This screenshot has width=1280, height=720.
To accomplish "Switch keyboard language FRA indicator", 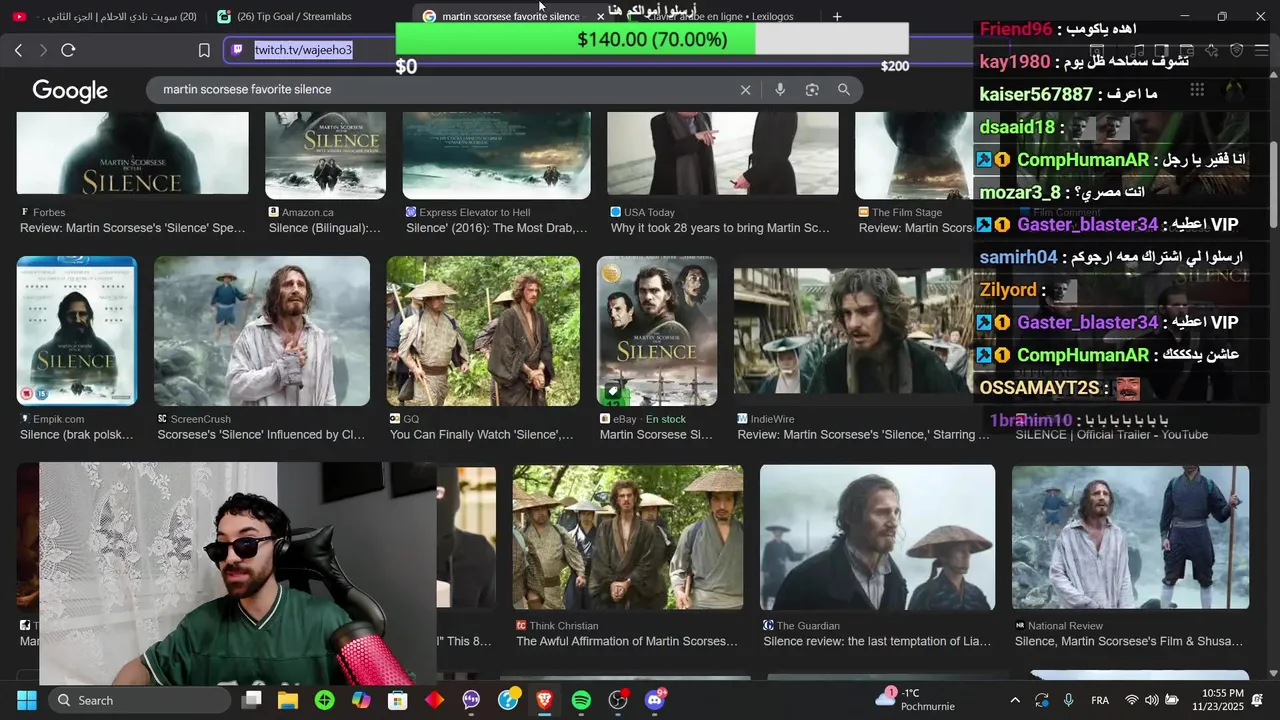I will (1100, 700).
